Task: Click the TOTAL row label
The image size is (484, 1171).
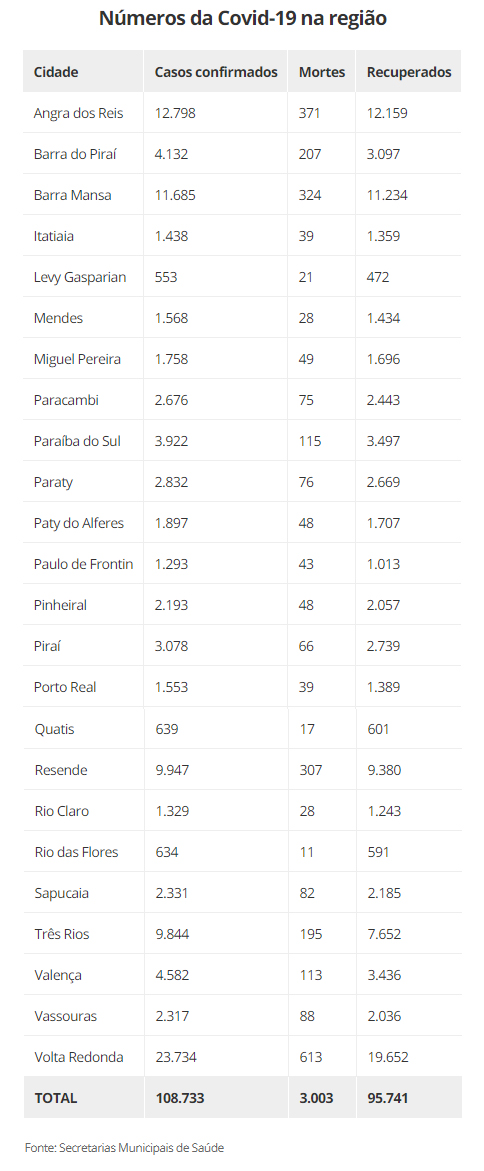Action: click(55, 1099)
